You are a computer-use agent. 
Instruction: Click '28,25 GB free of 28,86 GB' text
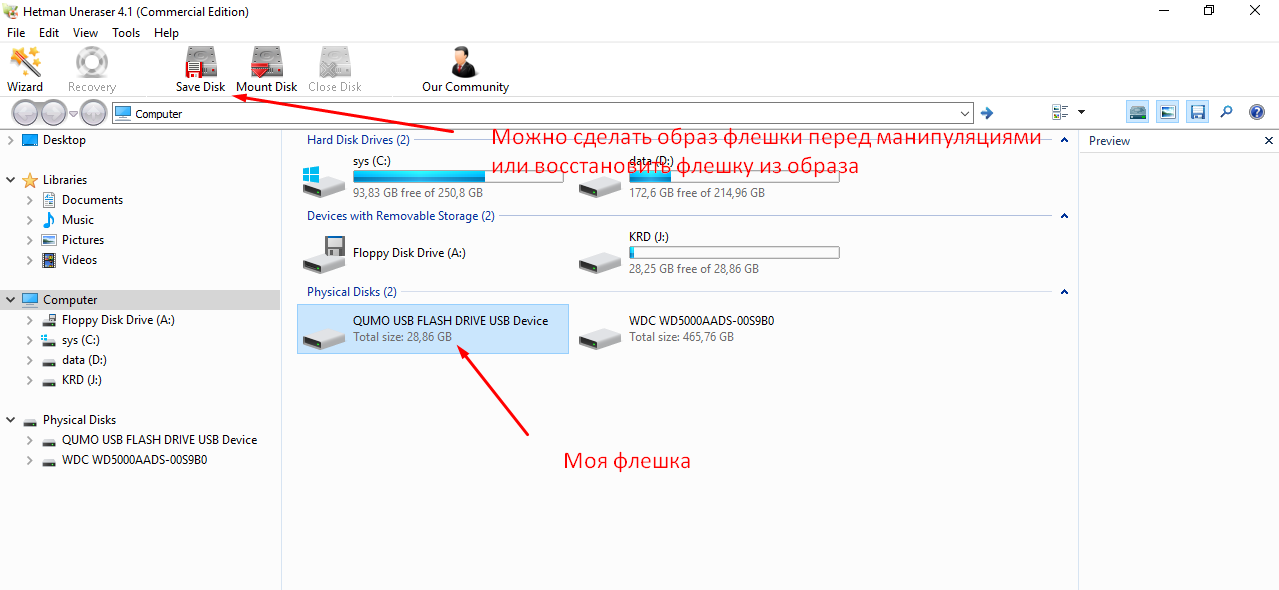coord(694,269)
